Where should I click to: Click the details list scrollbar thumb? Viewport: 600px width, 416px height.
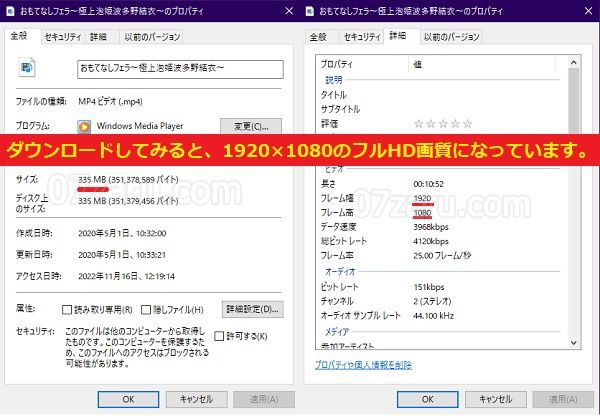click(574, 101)
